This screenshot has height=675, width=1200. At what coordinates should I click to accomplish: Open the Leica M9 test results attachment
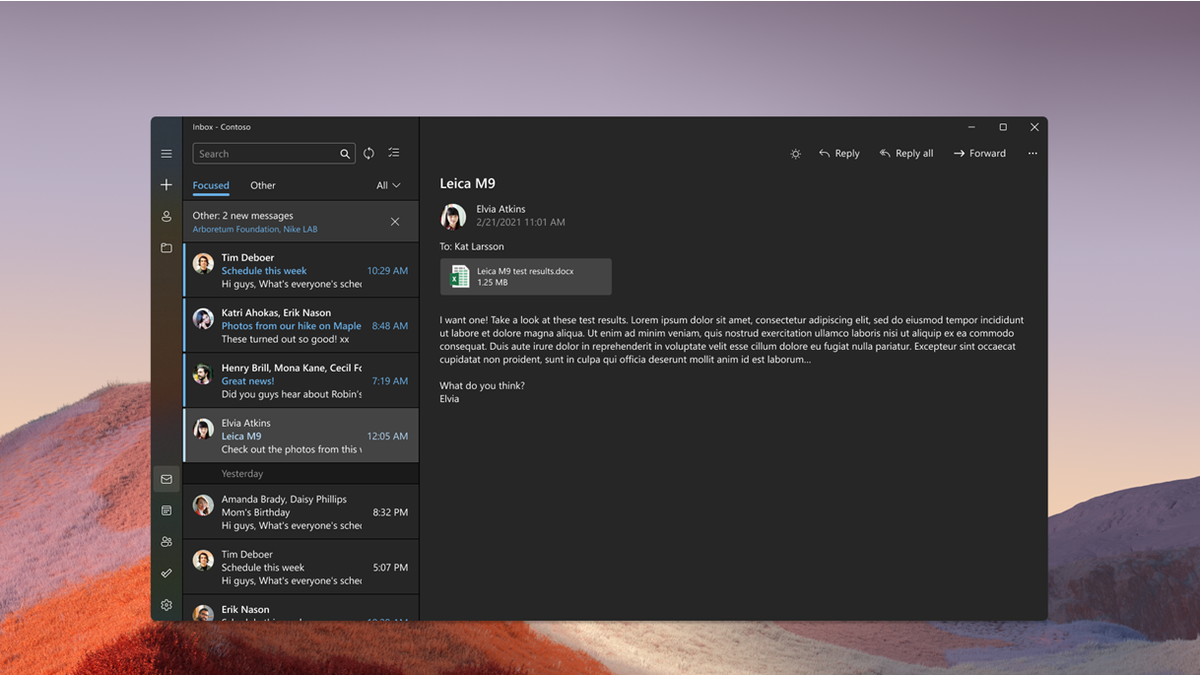(525, 276)
